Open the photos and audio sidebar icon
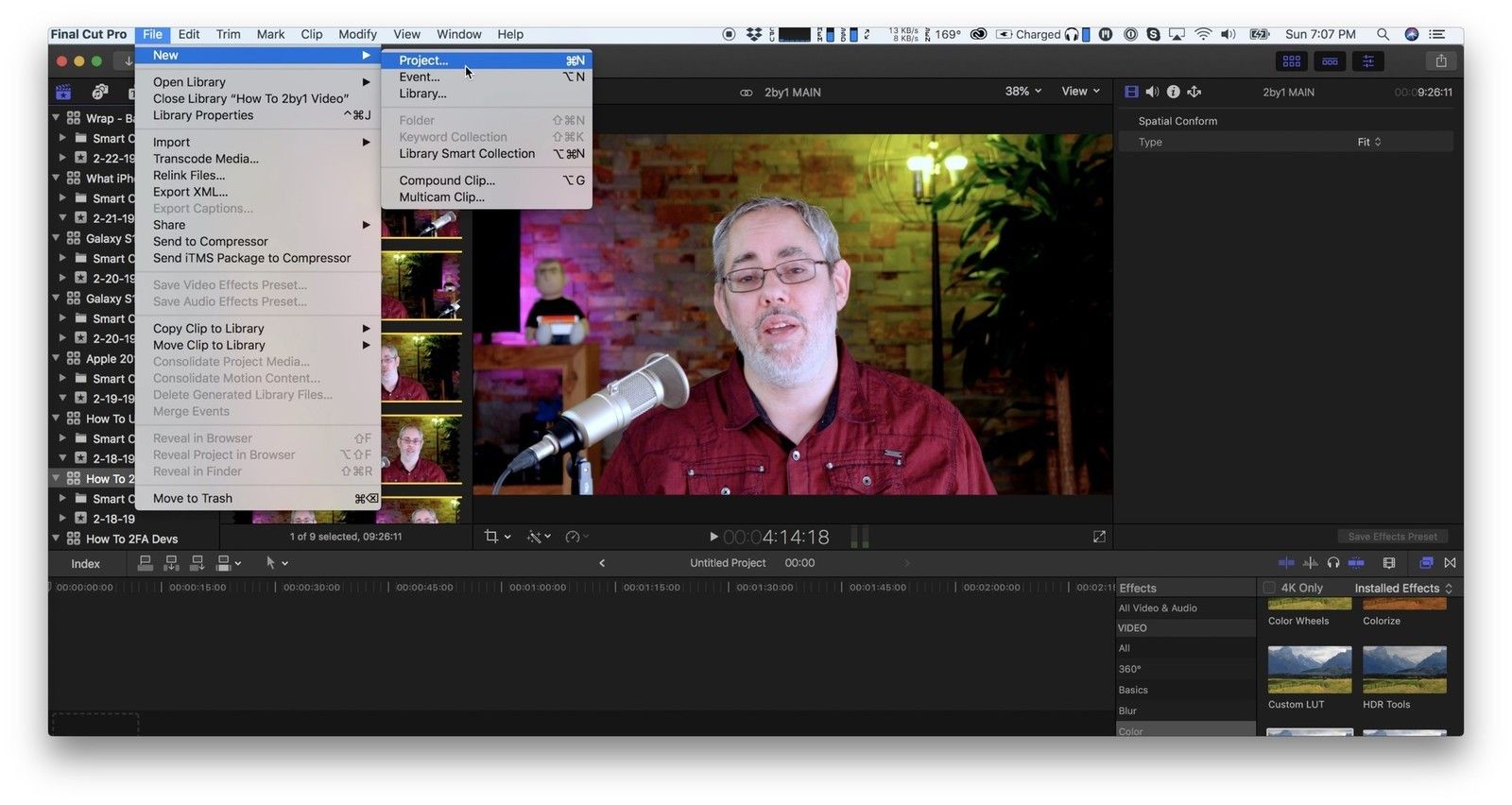This screenshot has height=805, width=1512. click(x=99, y=92)
